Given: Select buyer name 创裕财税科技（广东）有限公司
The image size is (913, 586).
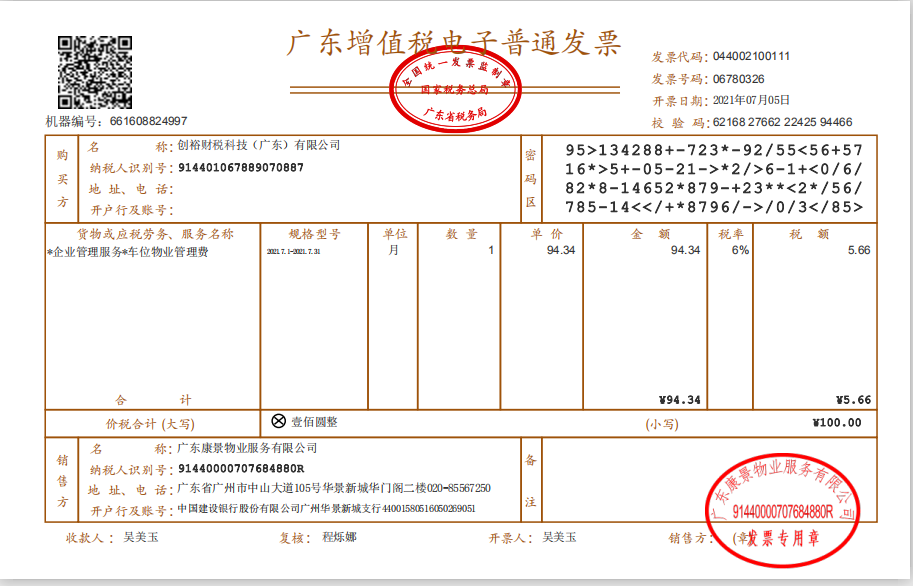Looking at the screenshot, I should coord(259,145).
